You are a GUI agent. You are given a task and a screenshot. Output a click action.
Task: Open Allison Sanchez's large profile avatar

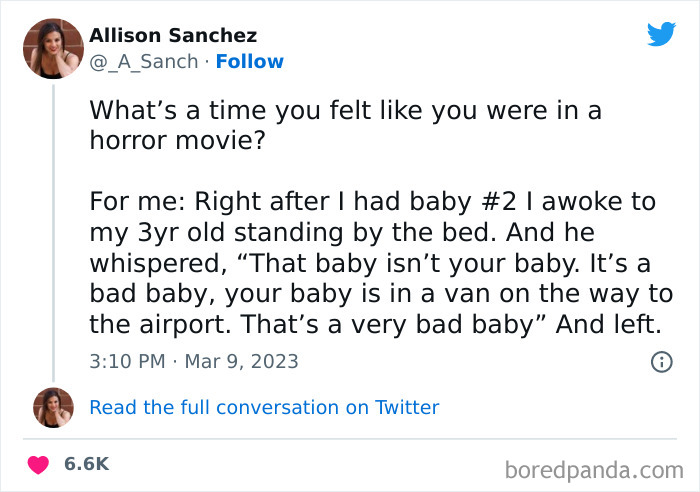pyautogui.click(x=52, y=48)
